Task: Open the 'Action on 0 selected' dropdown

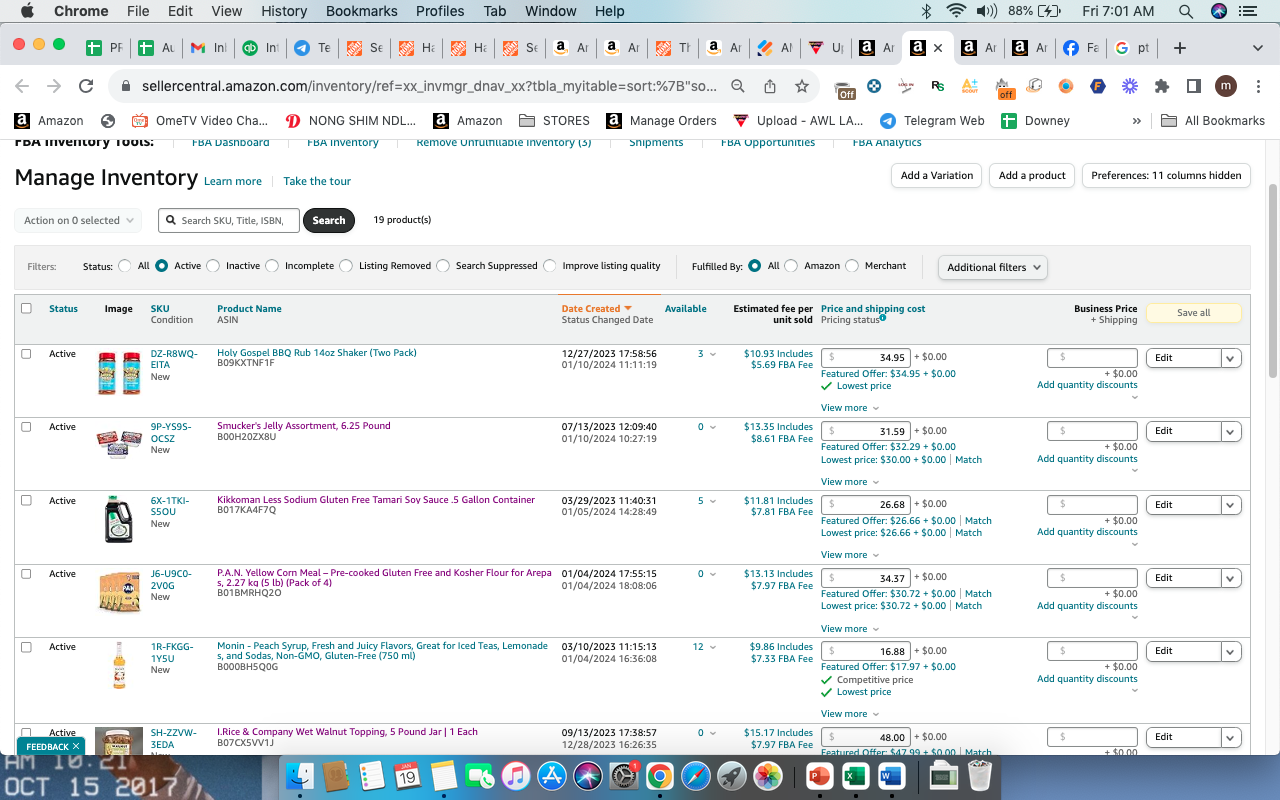Action: pyautogui.click(x=78, y=220)
